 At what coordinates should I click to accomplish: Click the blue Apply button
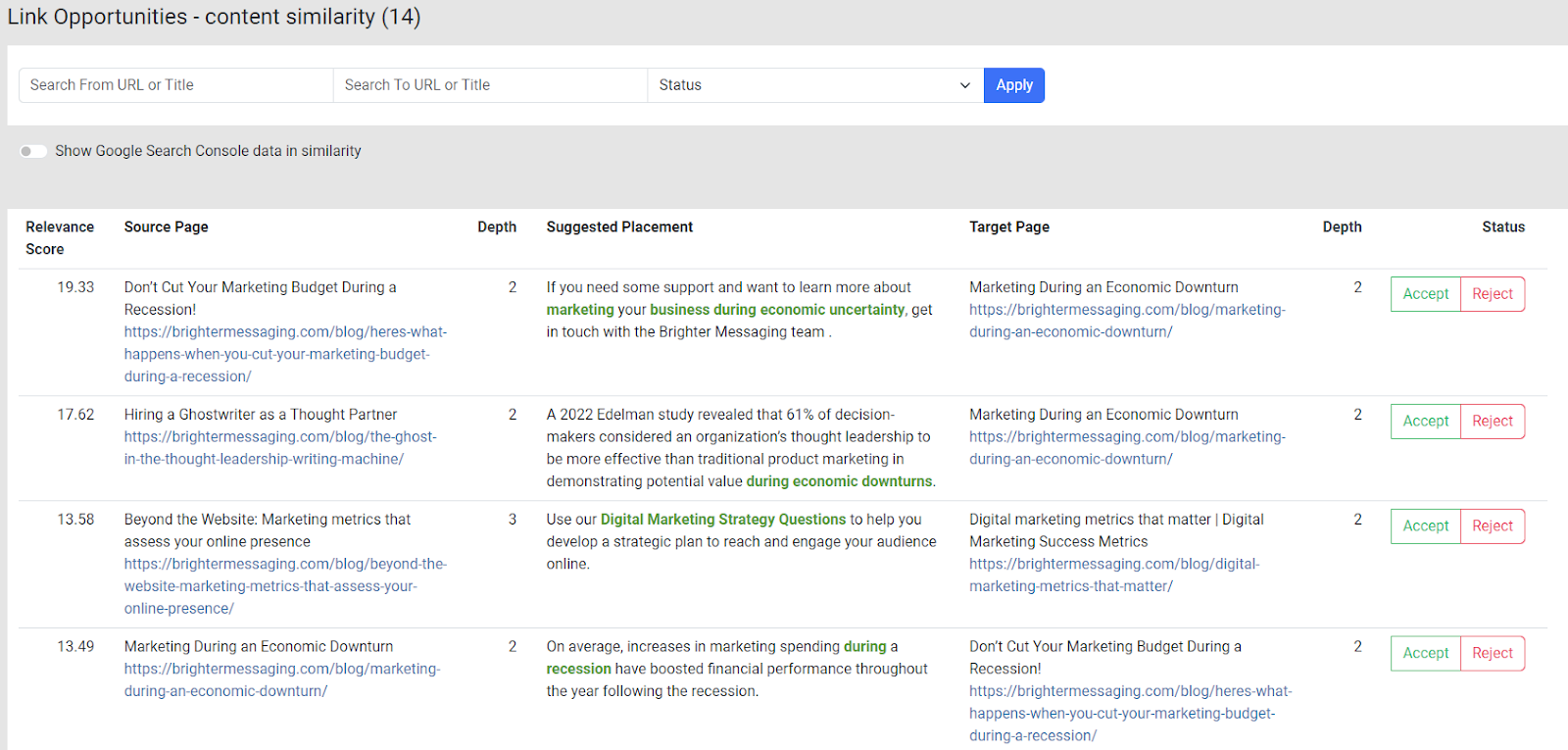pos(1013,85)
